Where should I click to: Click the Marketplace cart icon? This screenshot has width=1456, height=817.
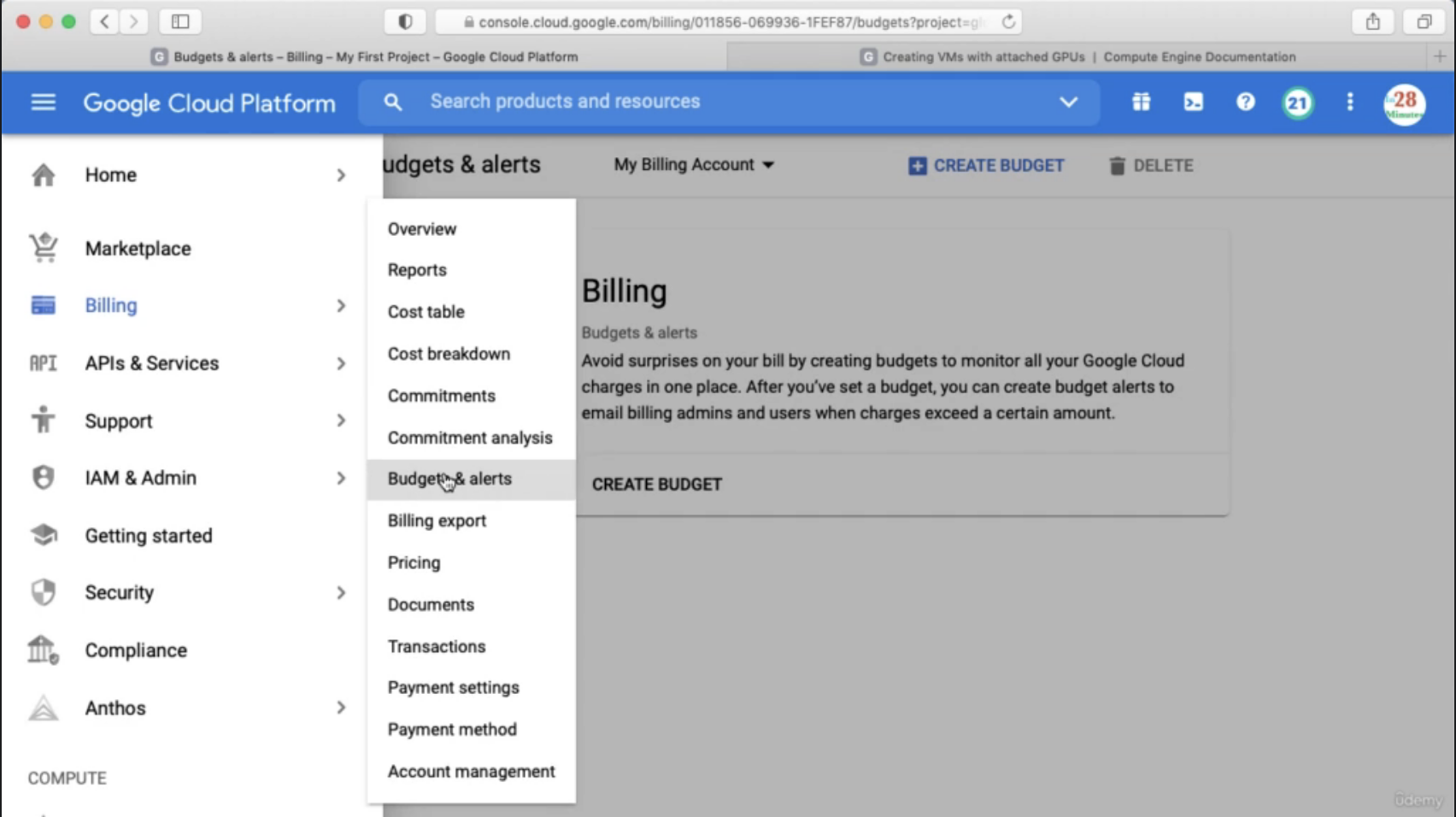[x=43, y=248]
